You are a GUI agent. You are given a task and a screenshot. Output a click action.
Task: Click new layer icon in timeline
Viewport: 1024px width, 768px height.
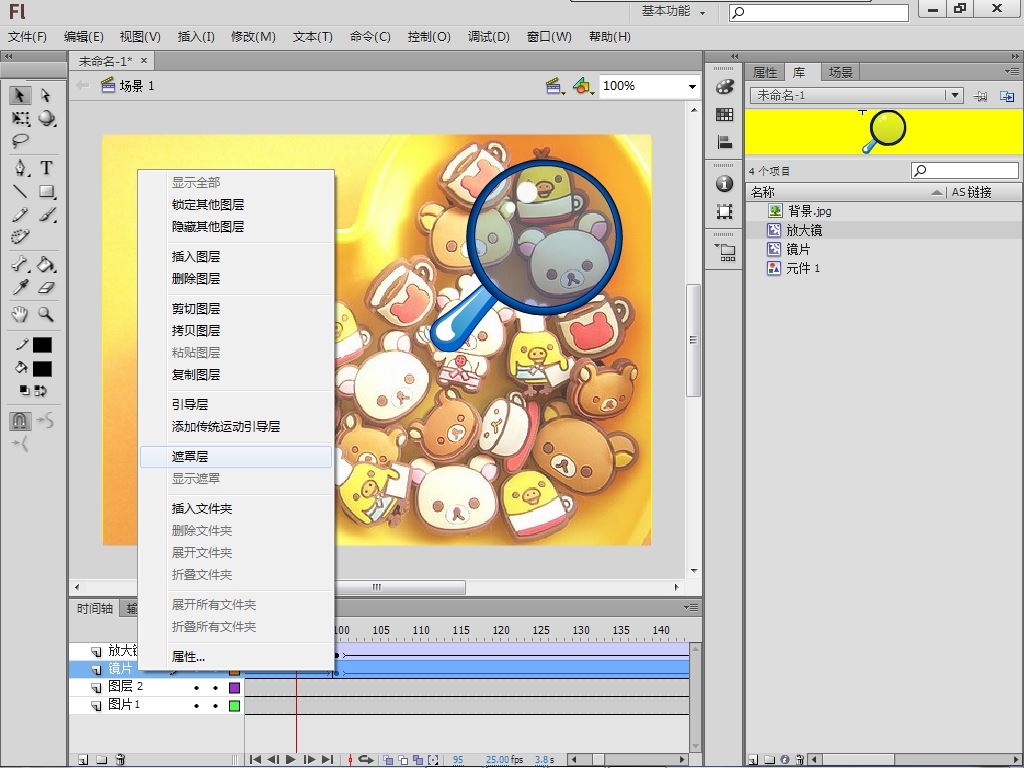pos(83,760)
